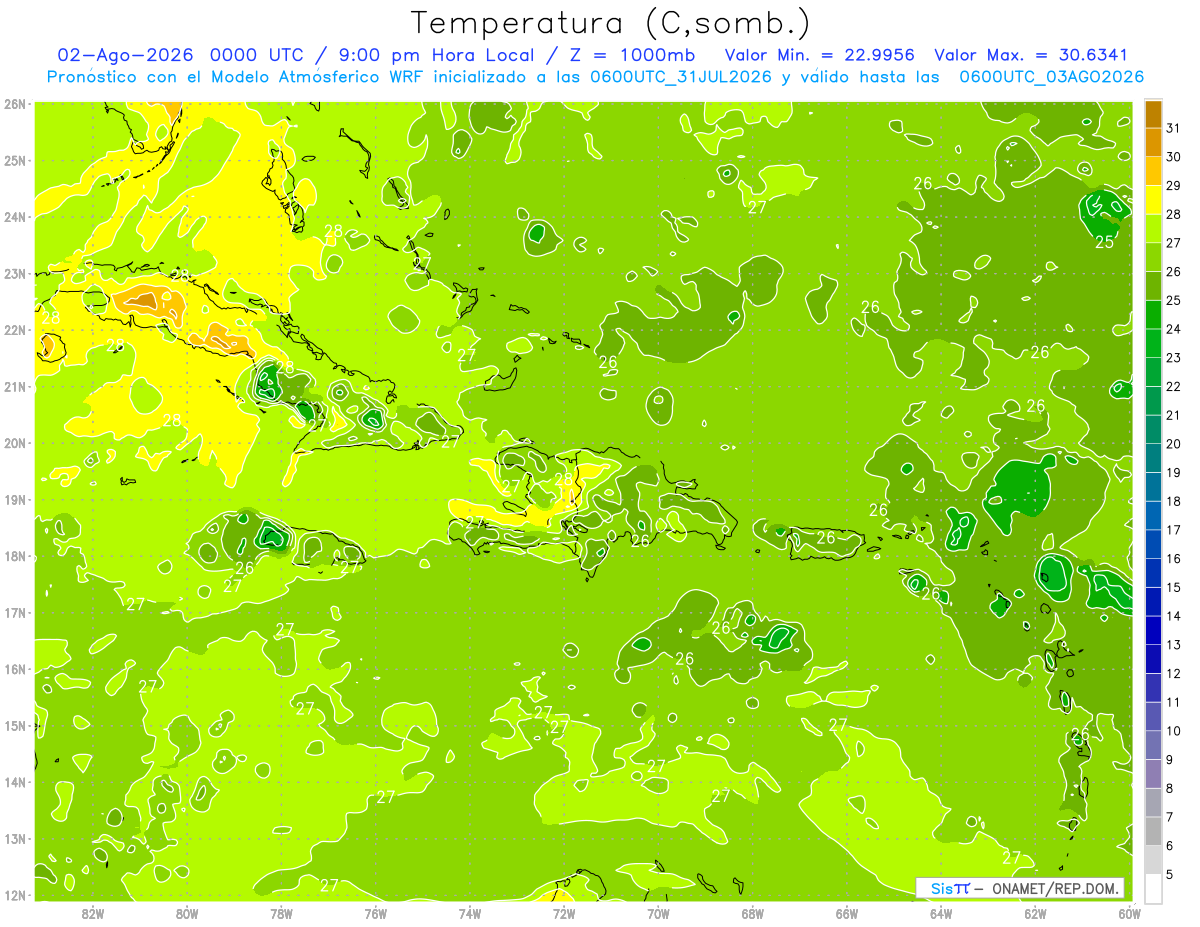The width and height of the screenshot is (1200, 927).
Task: Click the 60W longitude axis label
Action: tap(1129, 912)
